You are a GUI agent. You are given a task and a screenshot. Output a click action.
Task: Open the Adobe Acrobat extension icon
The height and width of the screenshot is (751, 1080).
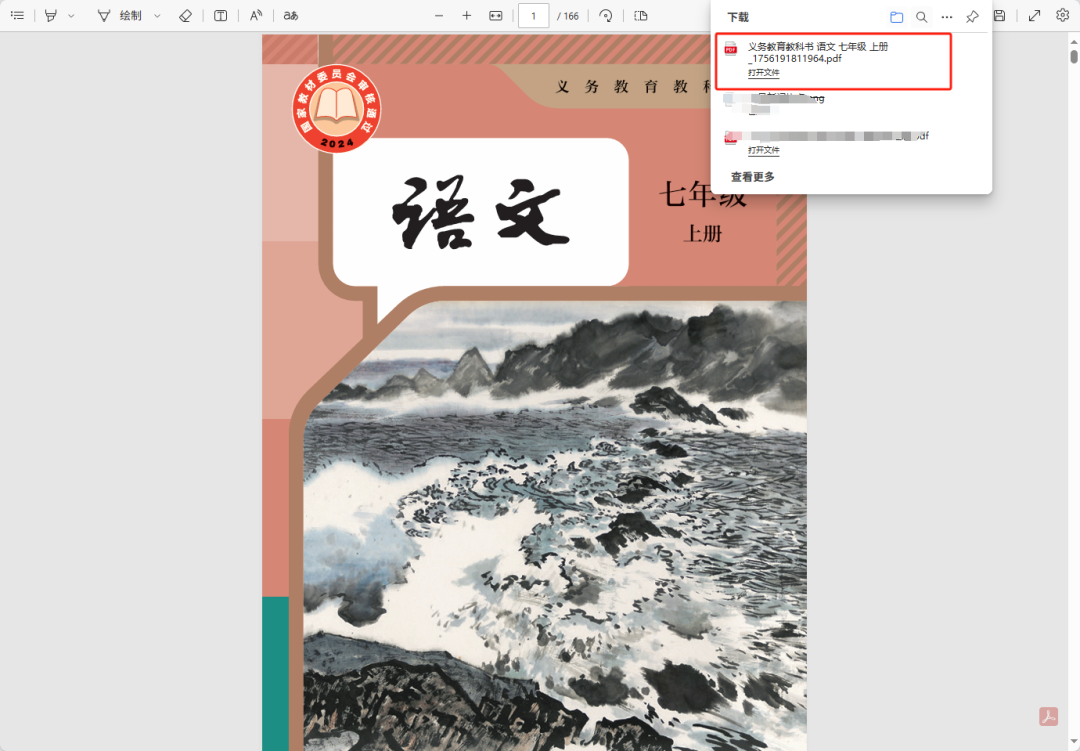click(x=1048, y=717)
